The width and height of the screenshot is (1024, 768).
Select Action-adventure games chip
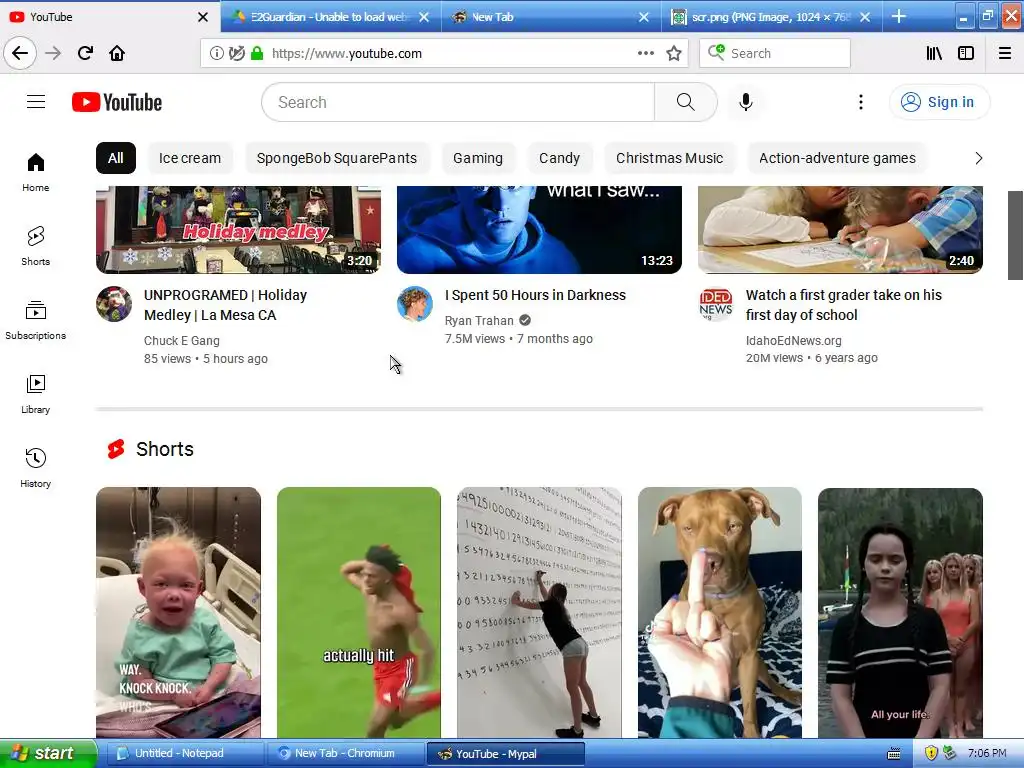tap(837, 158)
